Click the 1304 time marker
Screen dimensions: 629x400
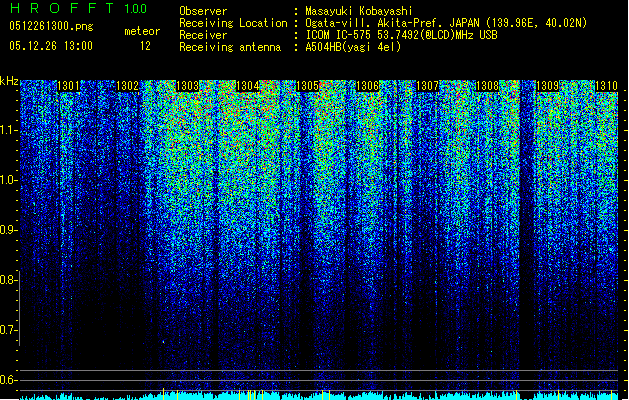pyautogui.click(x=248, y=86)
